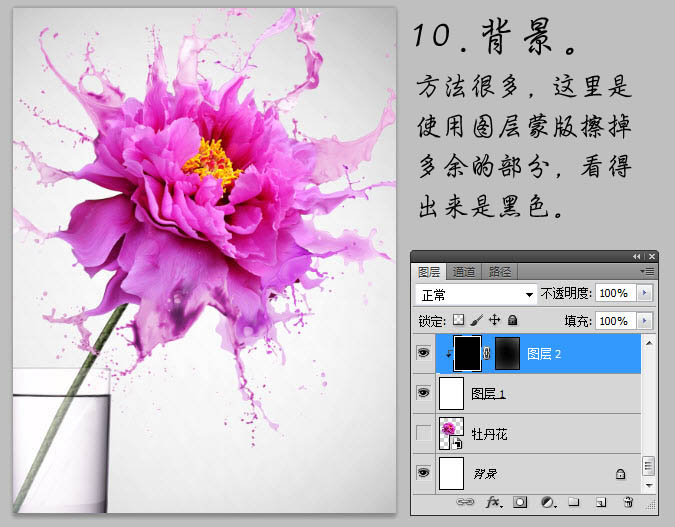
Task: Toggle visibility of 图层 1
Action: tap(424, 394)
